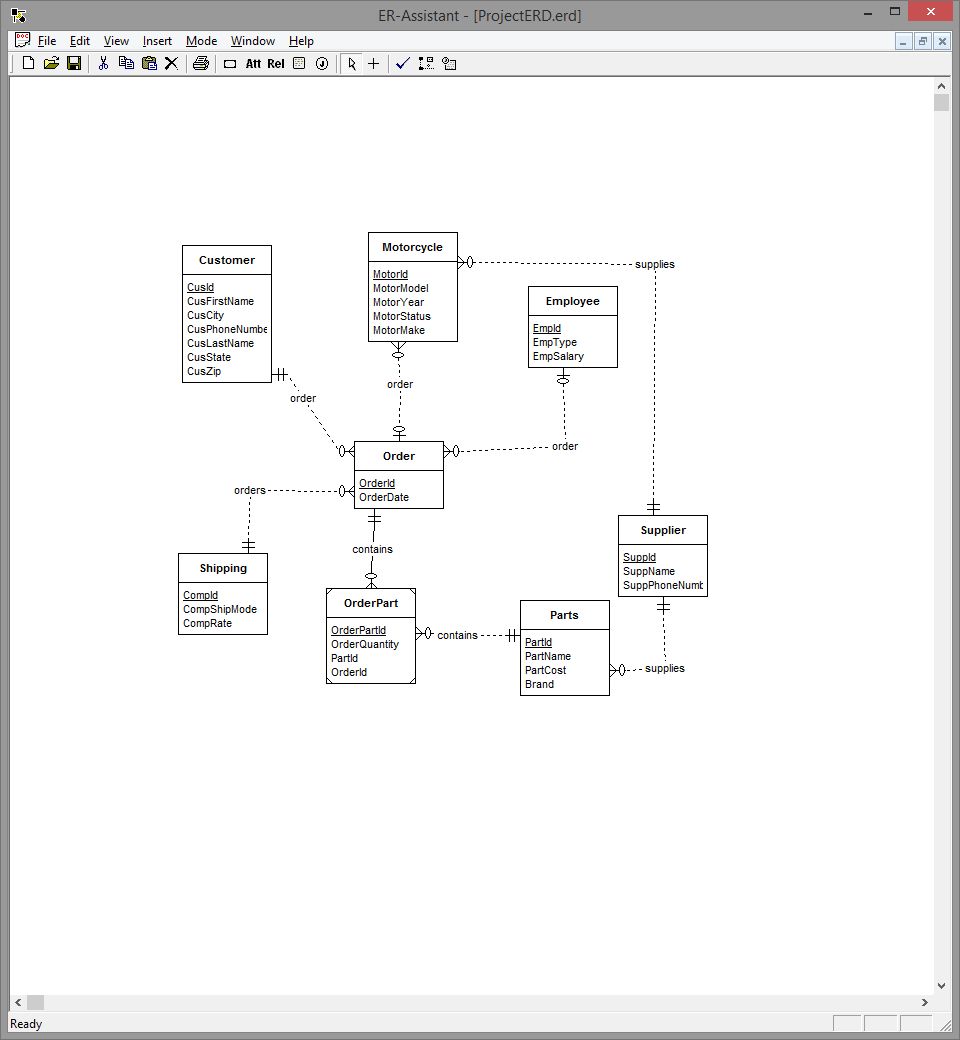This screenshot has height=1040, width=960.
Task: Minimize the inner ProjectERD document window
Action: pos(904,41)
